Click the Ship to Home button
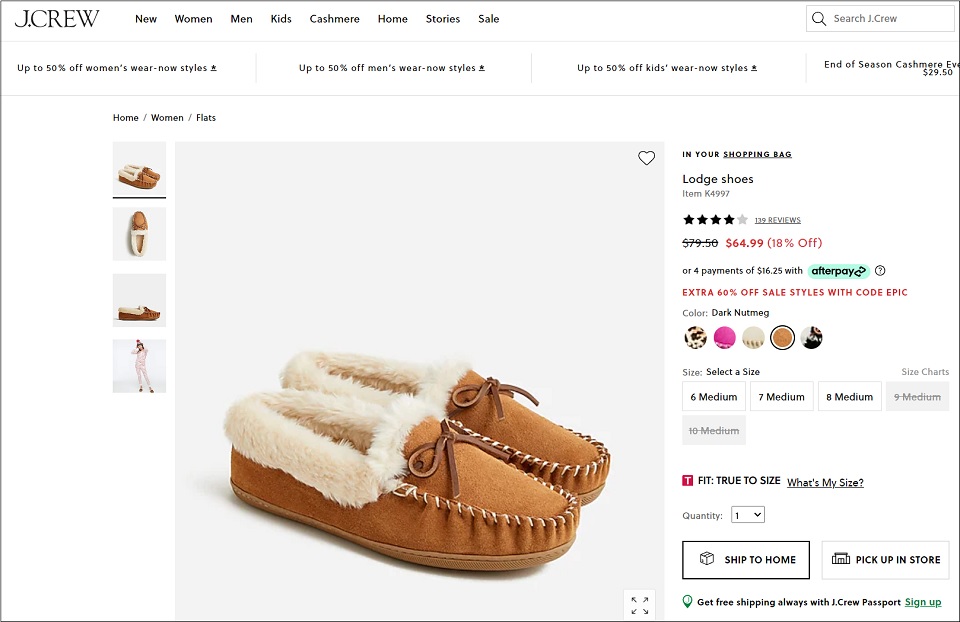Screen dimensions: 960x622 [746, 560]
